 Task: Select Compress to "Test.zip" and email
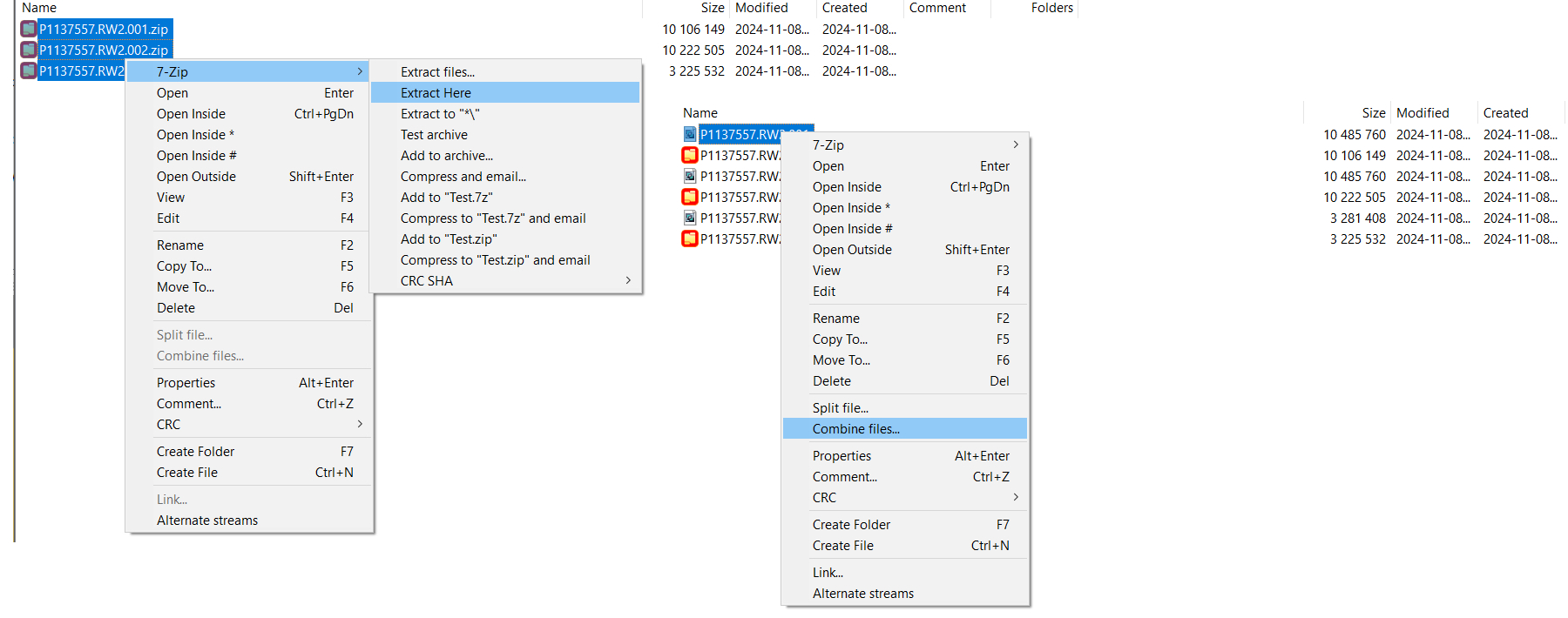[505, 259]
